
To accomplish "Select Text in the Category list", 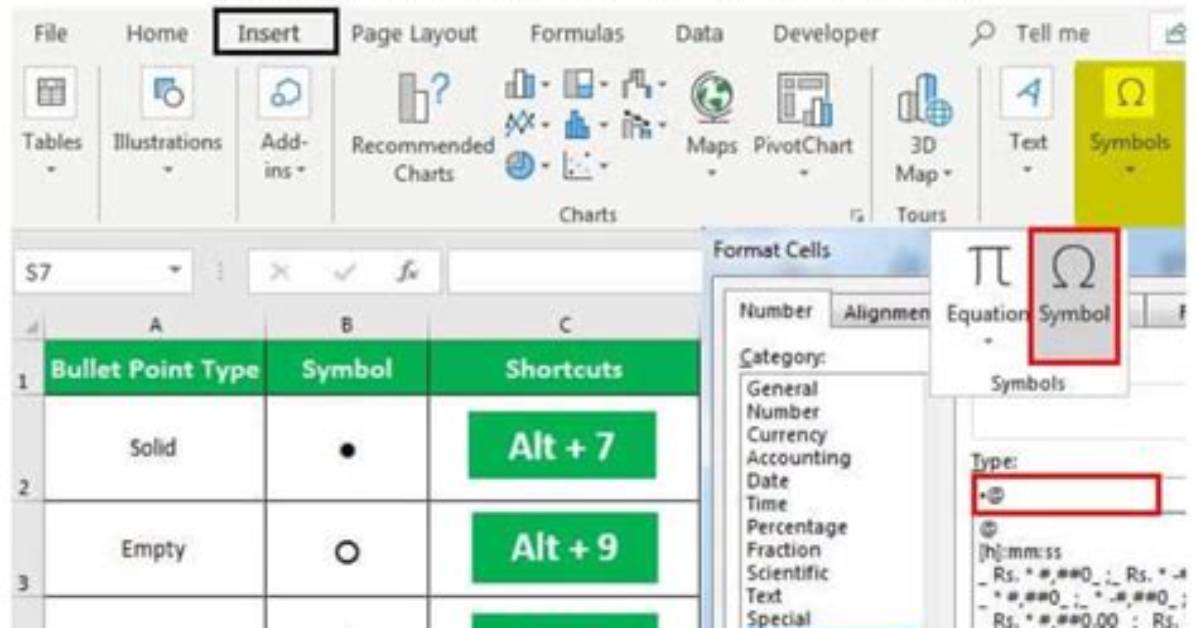I will click(x=764, y=595).
